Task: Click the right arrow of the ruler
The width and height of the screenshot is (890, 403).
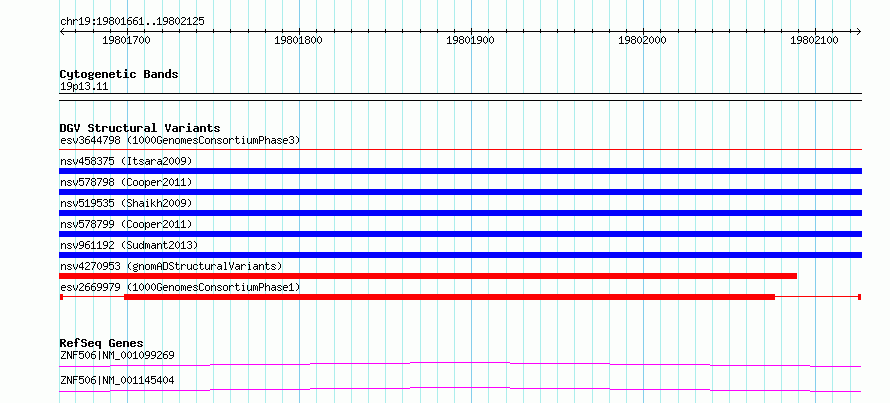Action: pos(859,31)
